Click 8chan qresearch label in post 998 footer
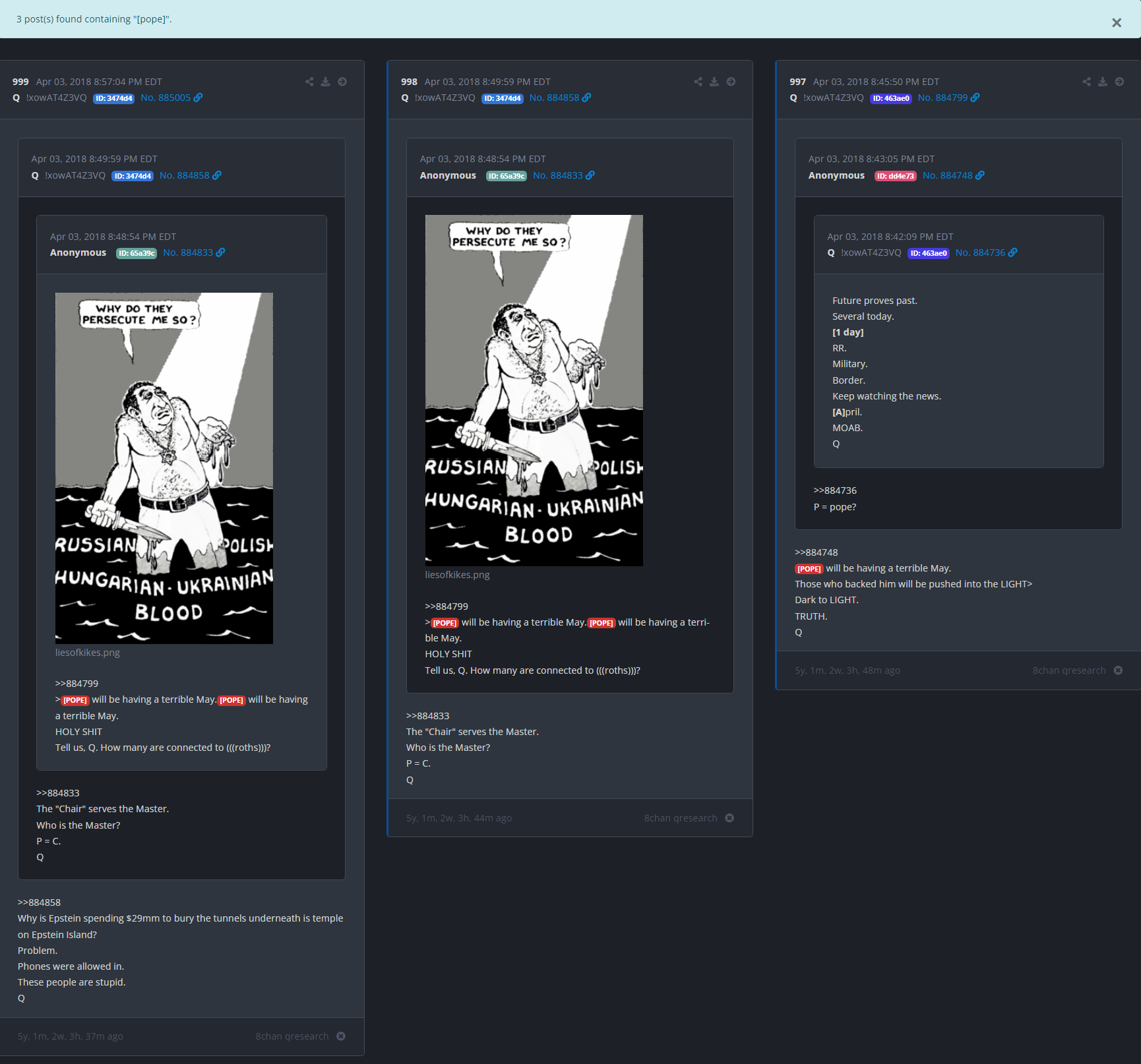 681,818
